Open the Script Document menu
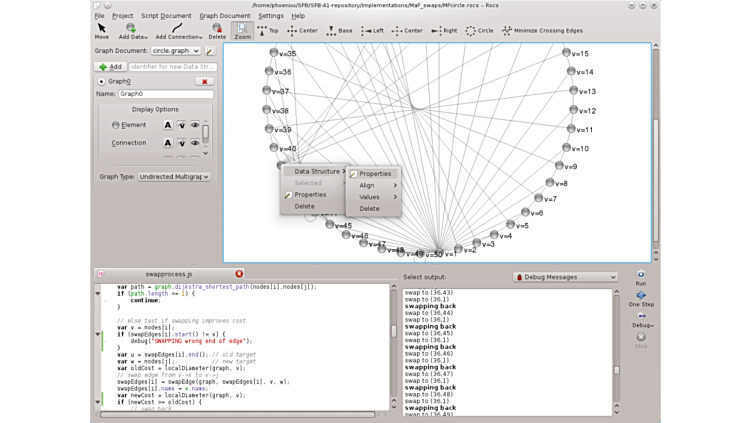The width and height of the screenshot is (752, 423). [x=166, y=16]
